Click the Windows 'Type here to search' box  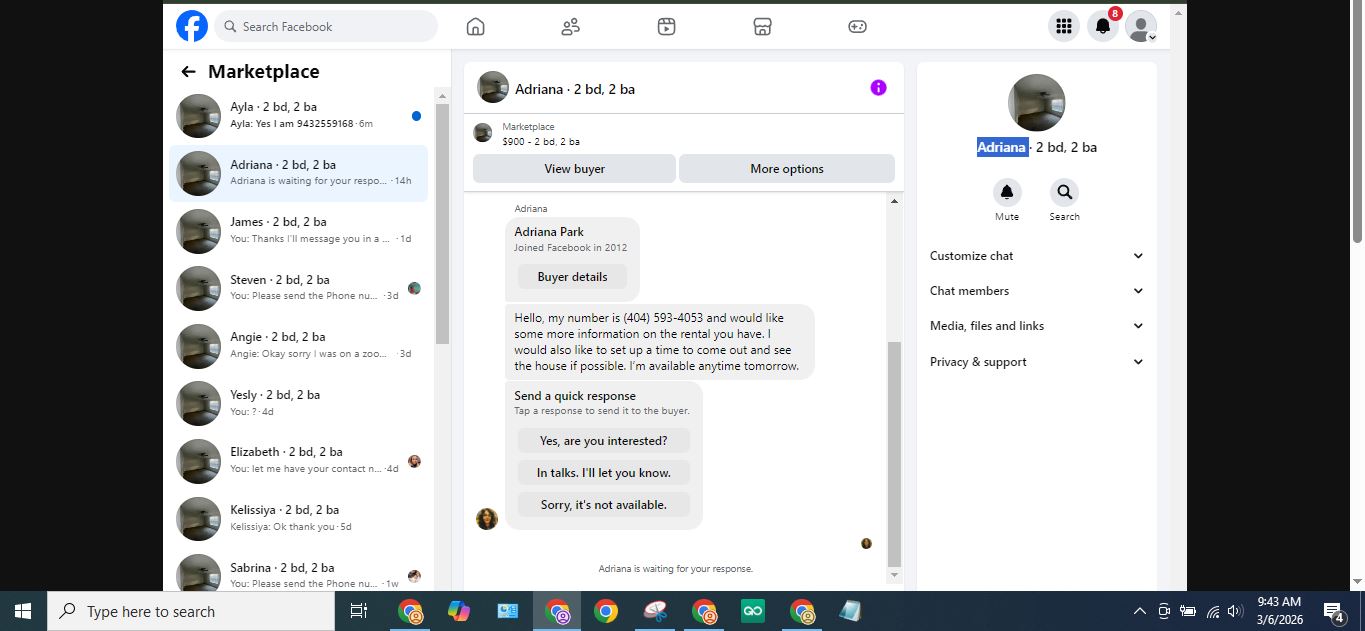pos(191,611)
